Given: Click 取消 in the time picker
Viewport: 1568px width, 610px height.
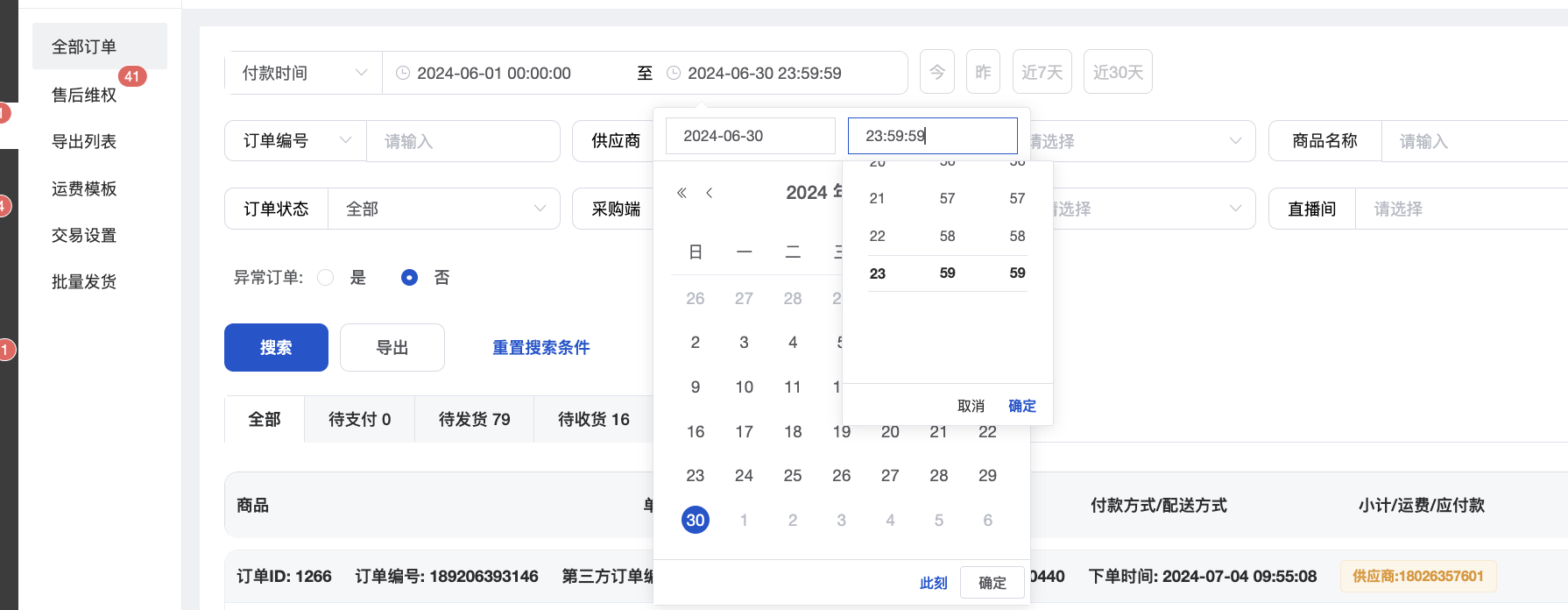Looking at the screenshot, I should pos(971,407).
